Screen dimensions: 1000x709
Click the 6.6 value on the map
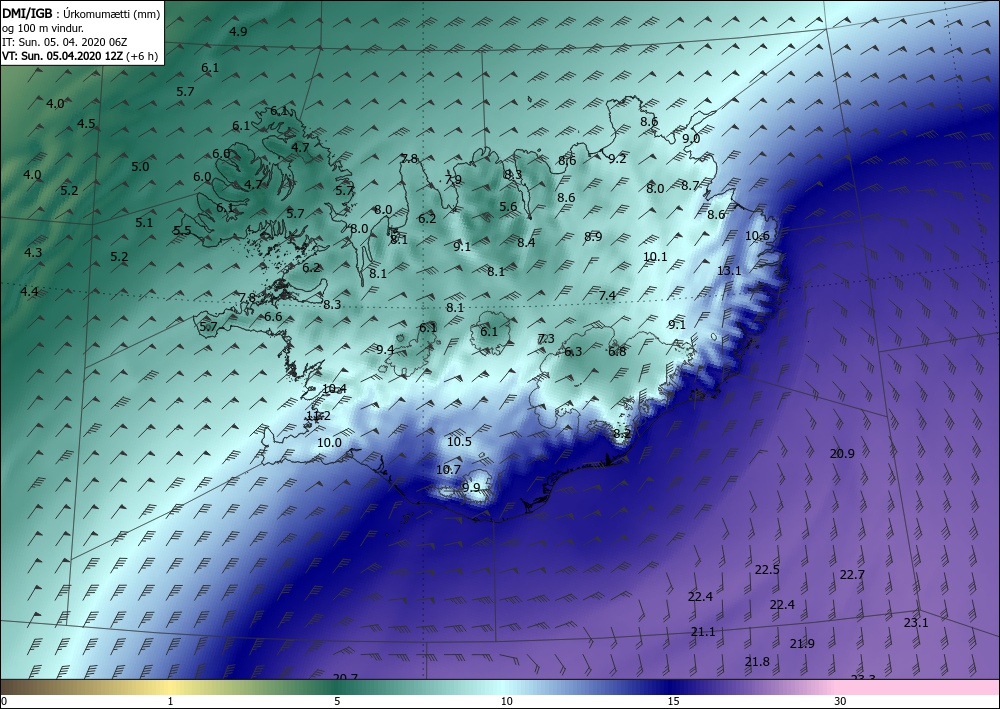coord(273,316)
